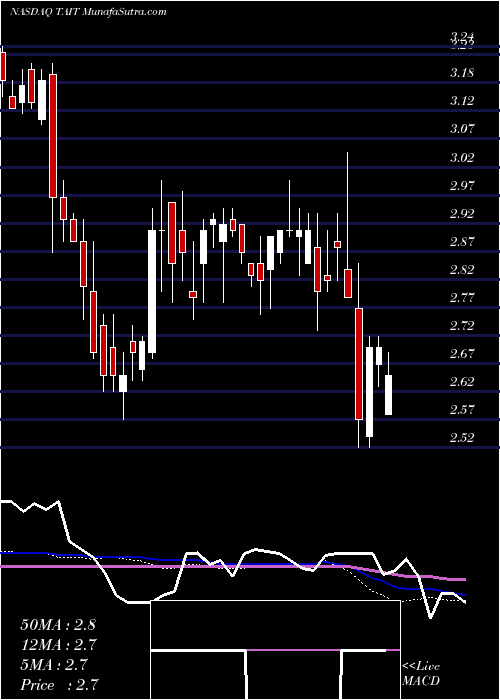
Task: Click the 2.97 price axis label
Action: (x=462, y=185)
